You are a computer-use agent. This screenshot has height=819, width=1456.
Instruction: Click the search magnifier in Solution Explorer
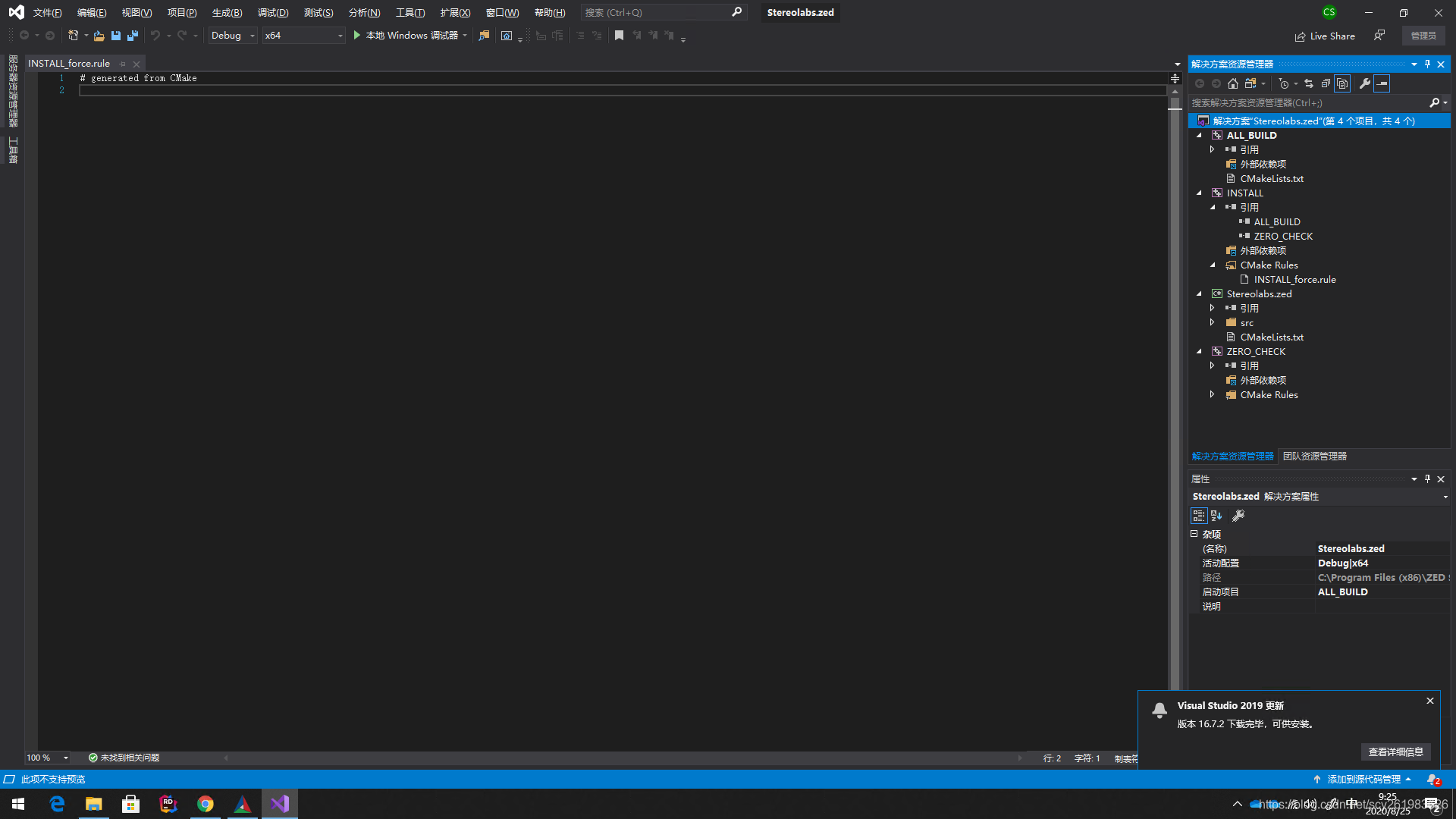1434,102
